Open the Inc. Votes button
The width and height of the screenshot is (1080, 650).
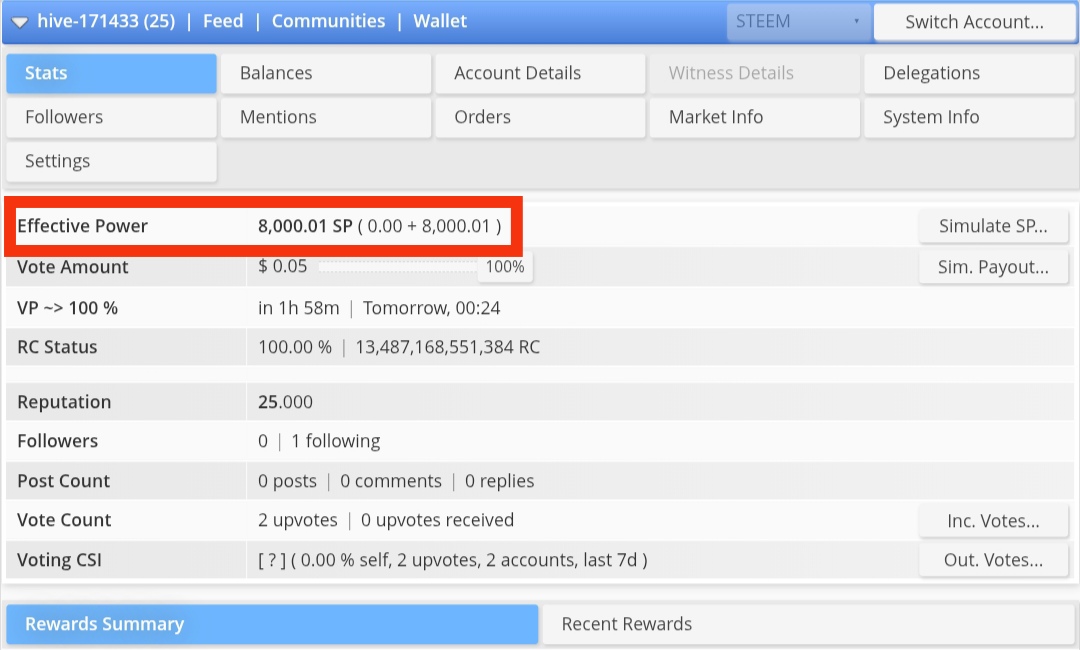993,521
